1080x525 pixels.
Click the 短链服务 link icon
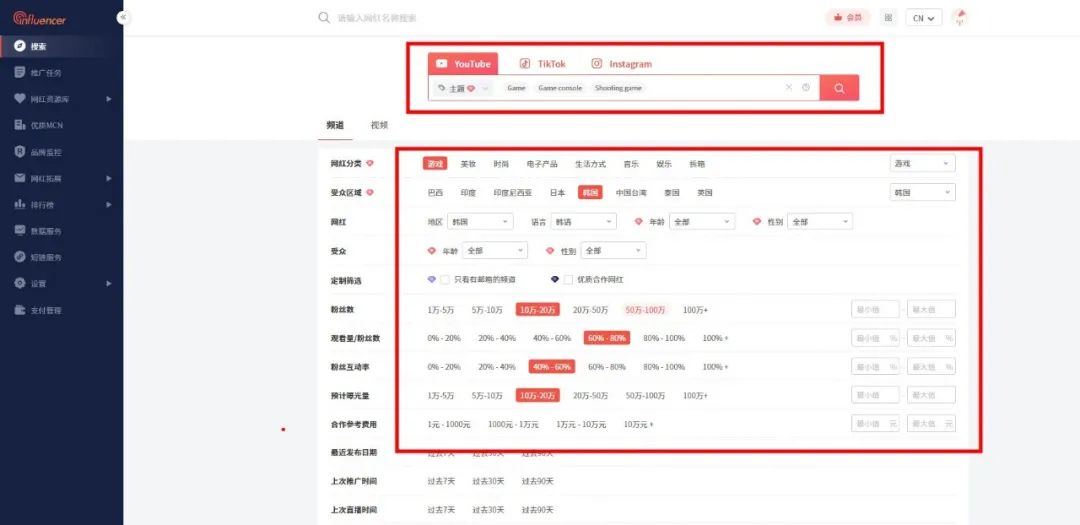(20, 257)
